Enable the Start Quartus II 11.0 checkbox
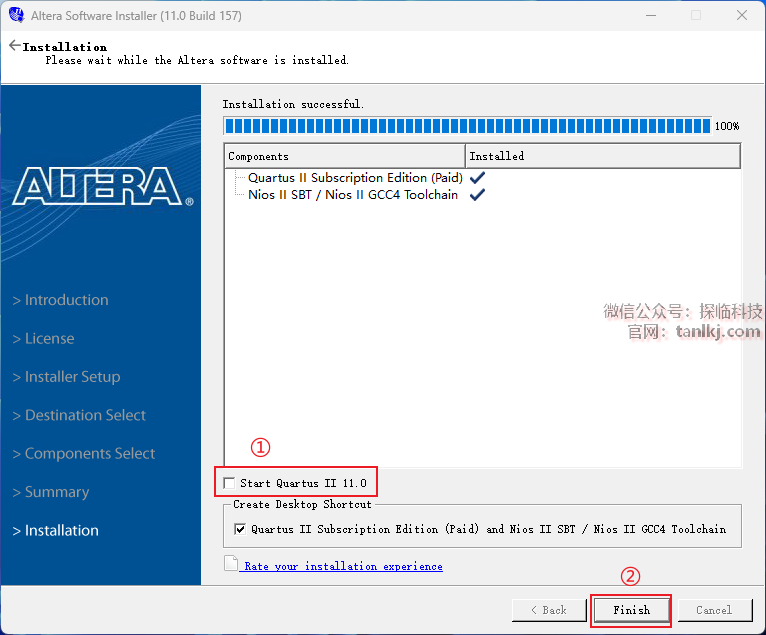Image resolution: width=766 pixels, height=635 pixels. 230,484
